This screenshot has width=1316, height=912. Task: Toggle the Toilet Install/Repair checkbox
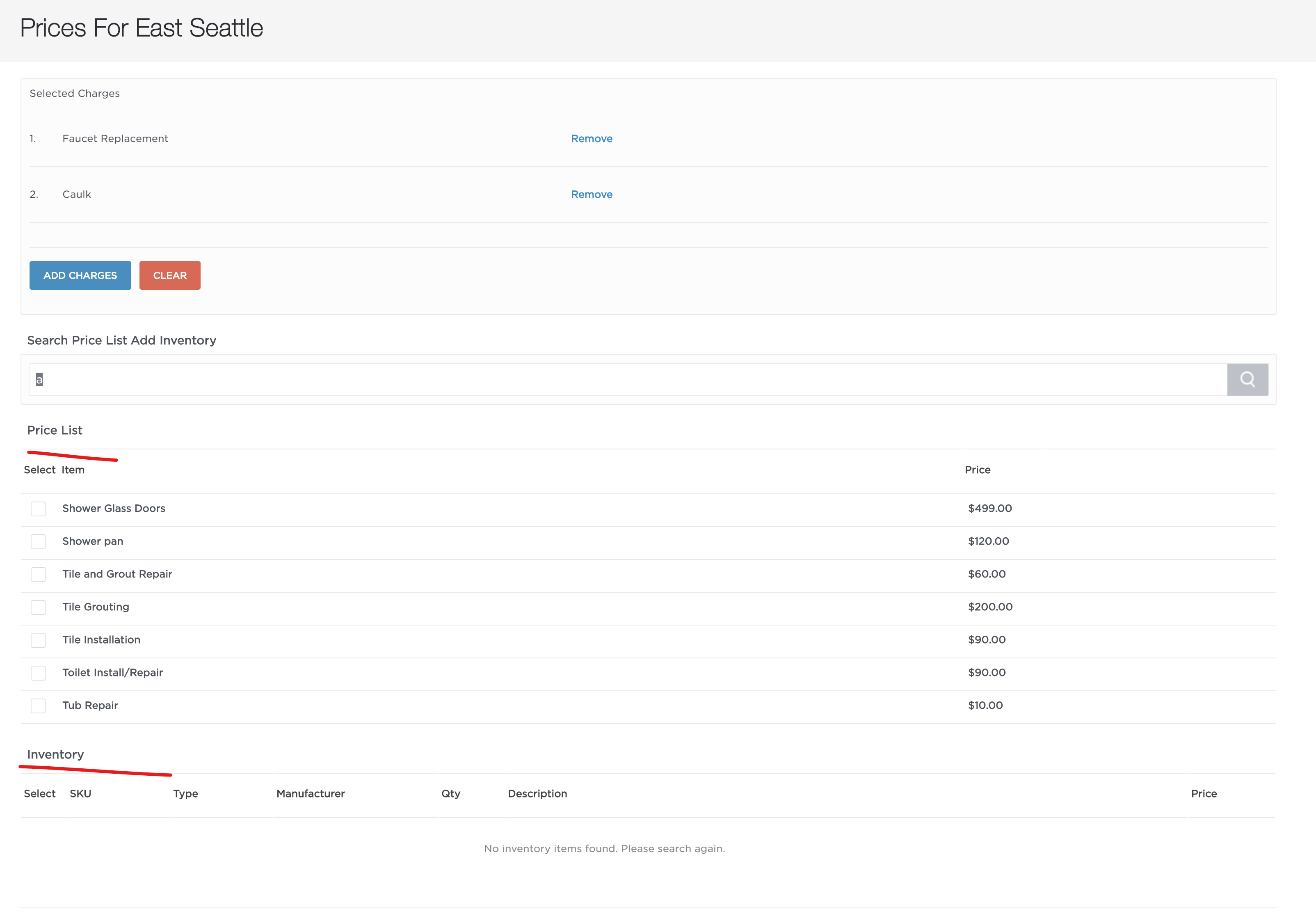pyautogui.click(x=38, y=673)
